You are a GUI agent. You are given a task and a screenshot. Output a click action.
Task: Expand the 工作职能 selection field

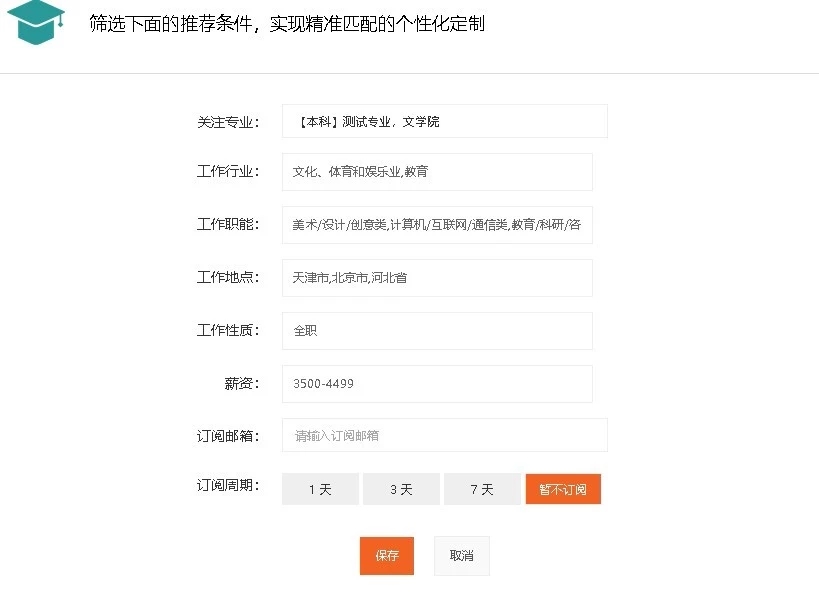(437, 225)
